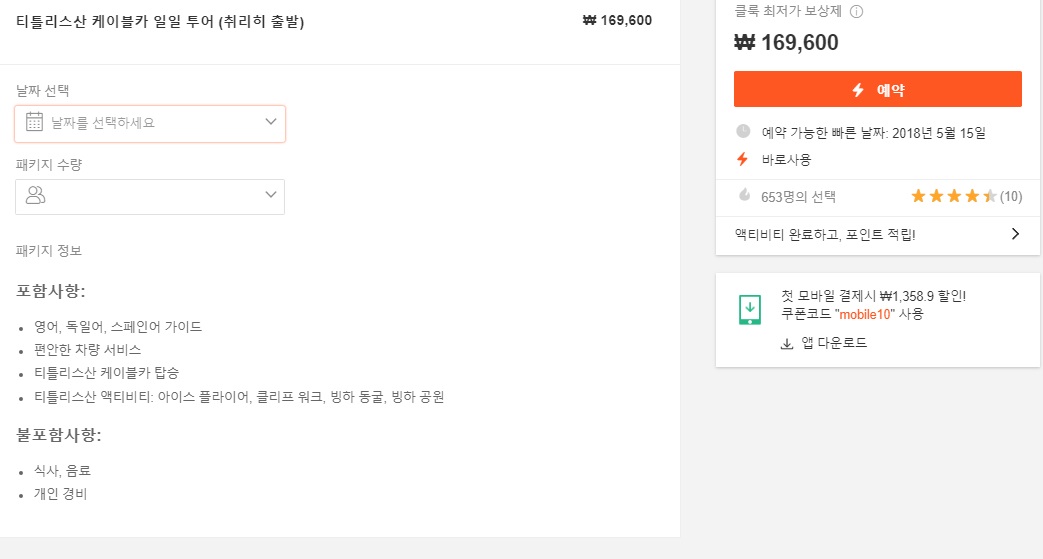Open the 날짜를 선택하세요 date dropdown
Screen dimensions: 1043x559
pos(150,124)
